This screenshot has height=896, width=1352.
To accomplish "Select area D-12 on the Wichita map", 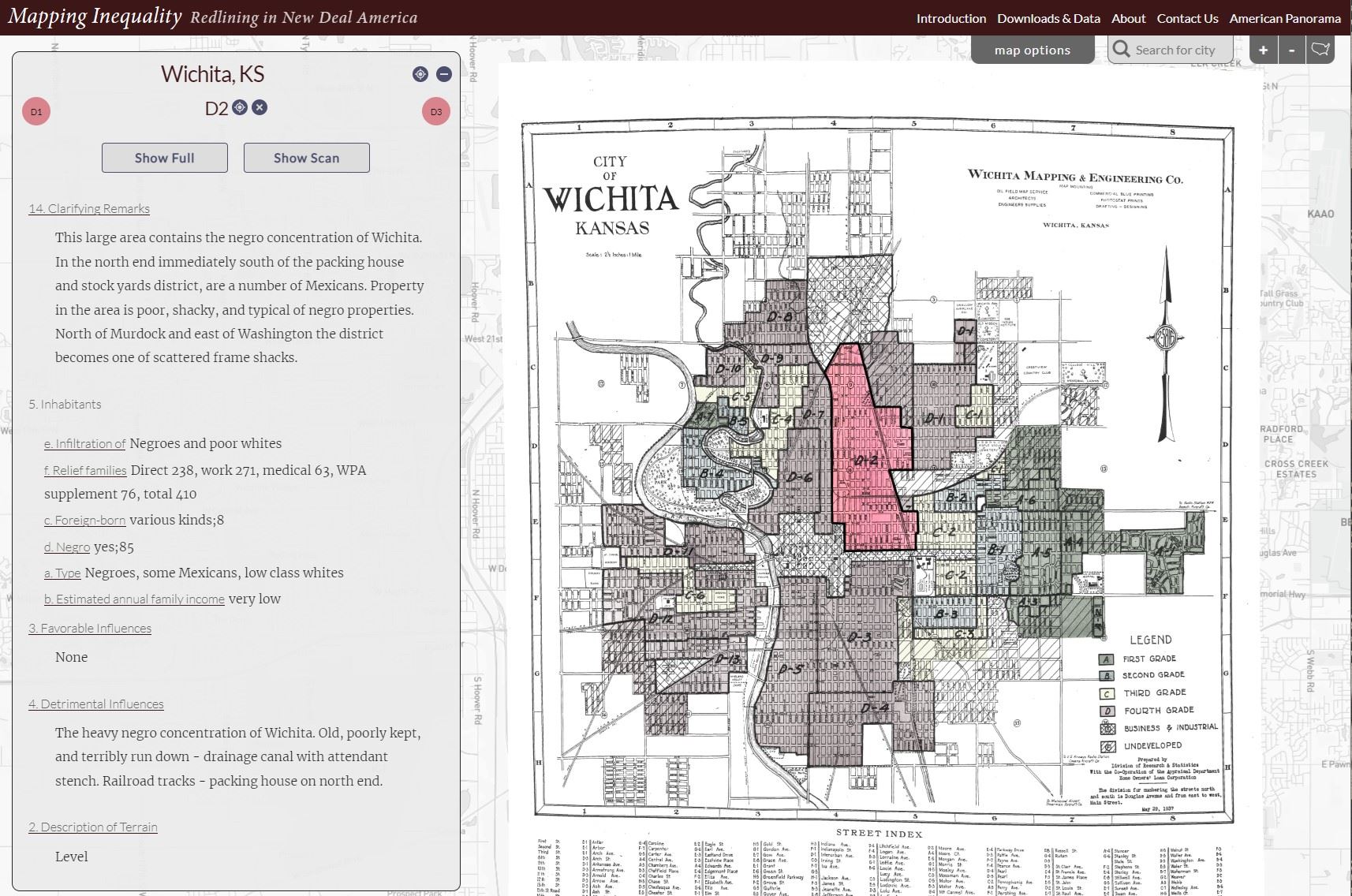I will point(661,618).
